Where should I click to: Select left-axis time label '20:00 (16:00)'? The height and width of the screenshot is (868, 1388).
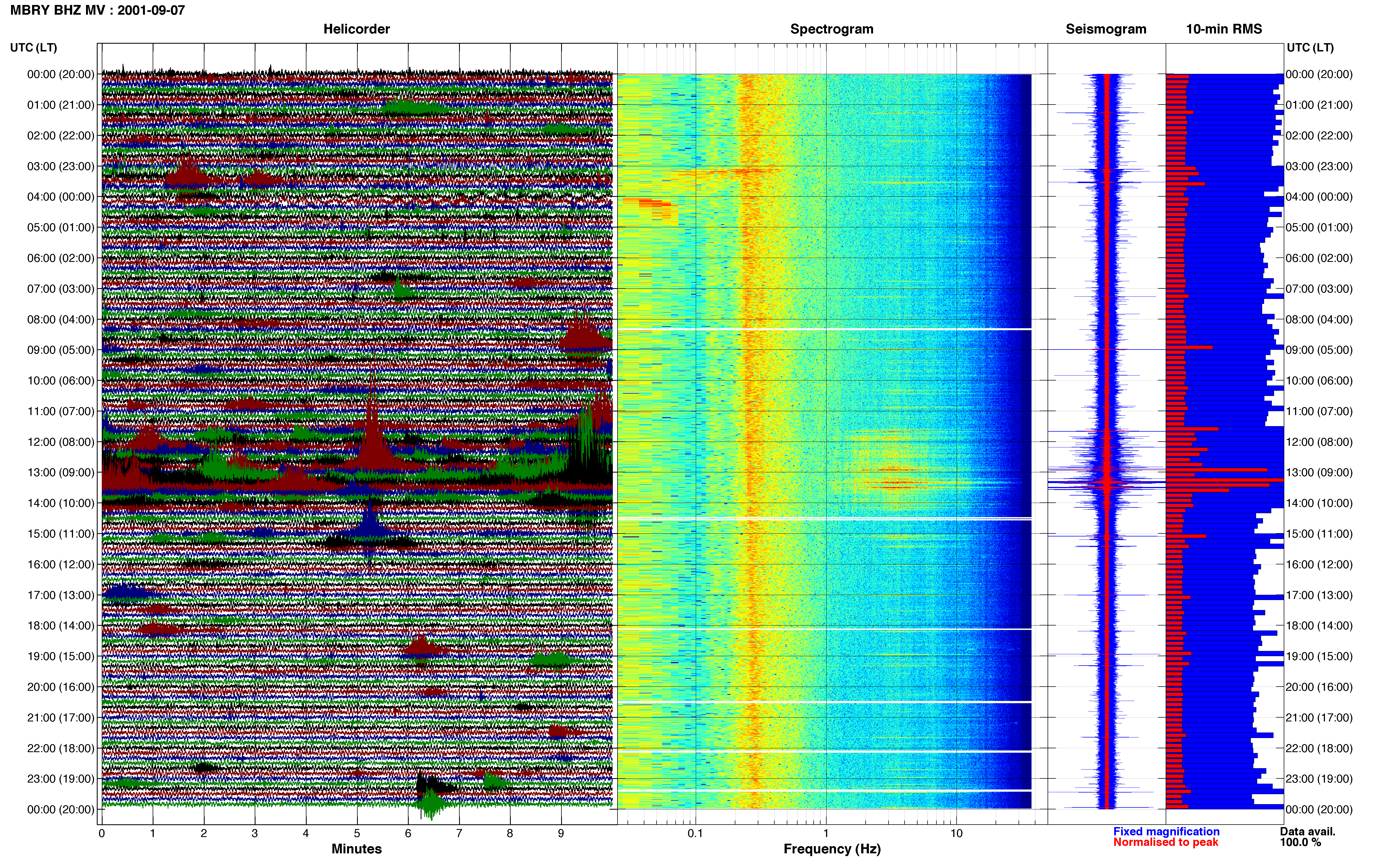pyautogui.click(x=61, y=687)
